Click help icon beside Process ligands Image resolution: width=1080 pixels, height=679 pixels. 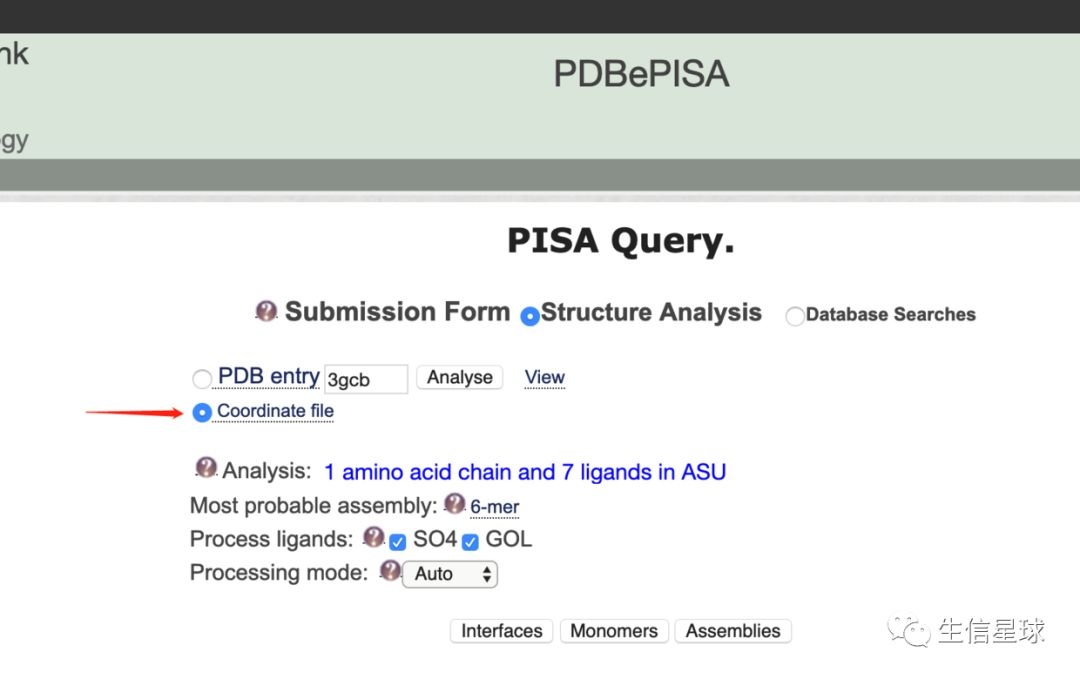(374, 537)
